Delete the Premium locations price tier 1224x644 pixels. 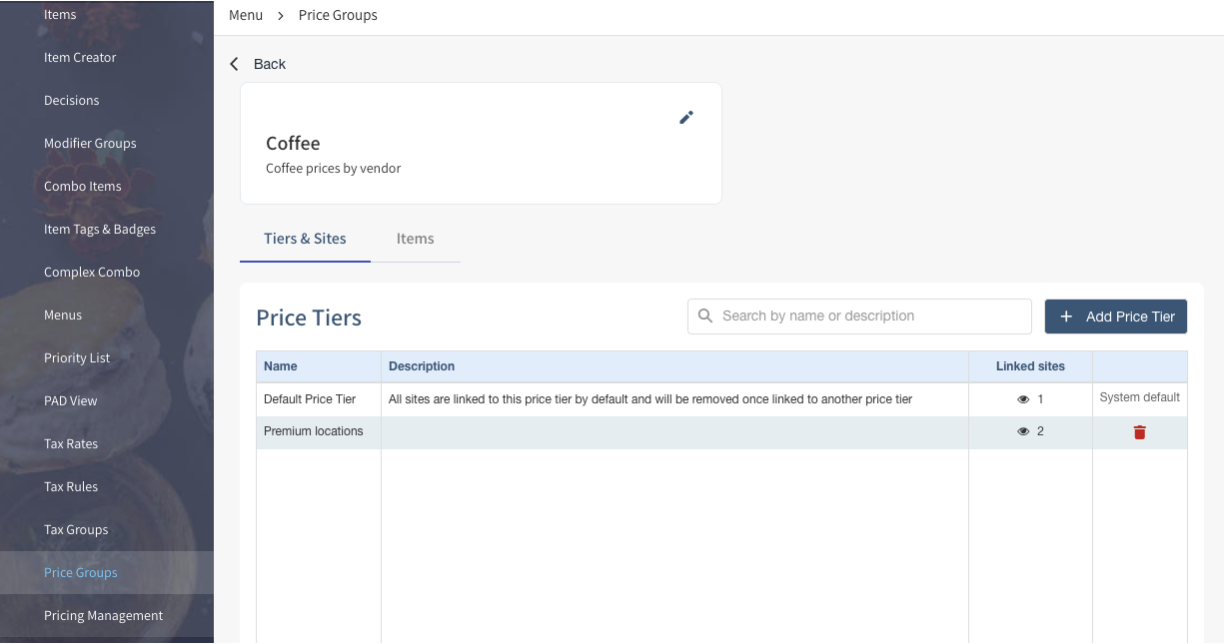pyautogui.click(x=1139, y=432)
